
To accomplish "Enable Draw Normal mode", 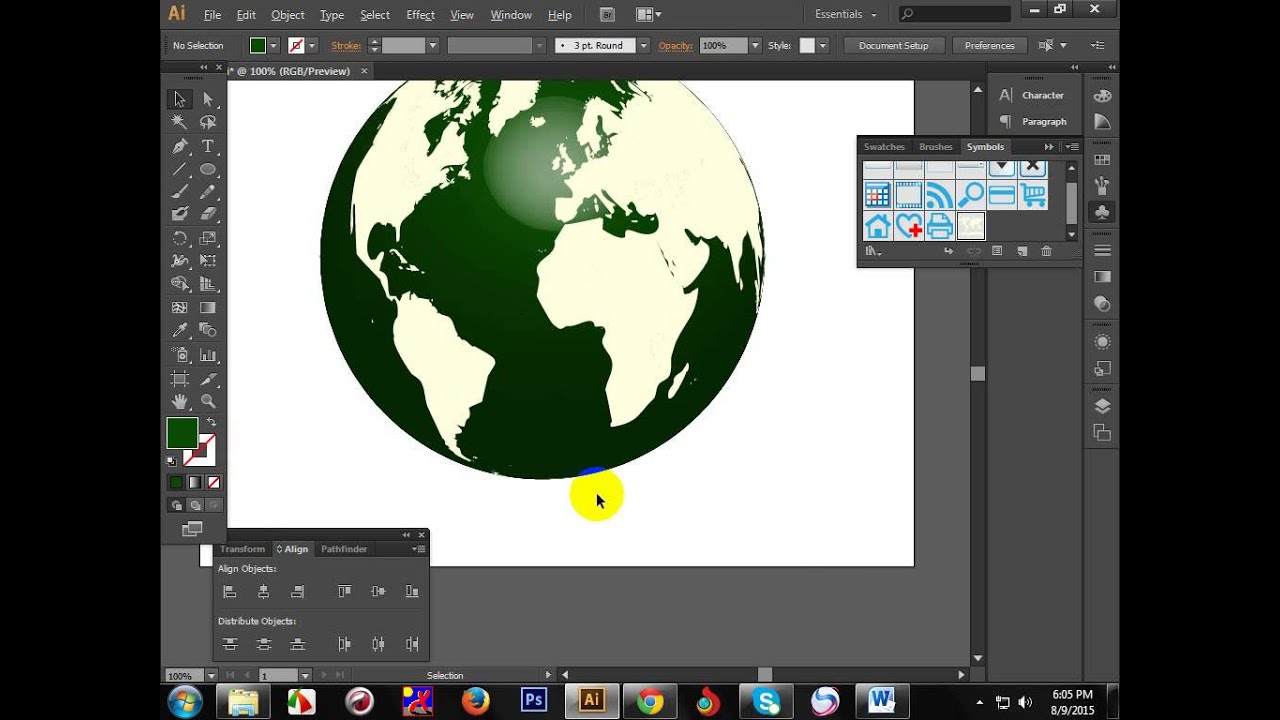I will [x=177, y=505].
